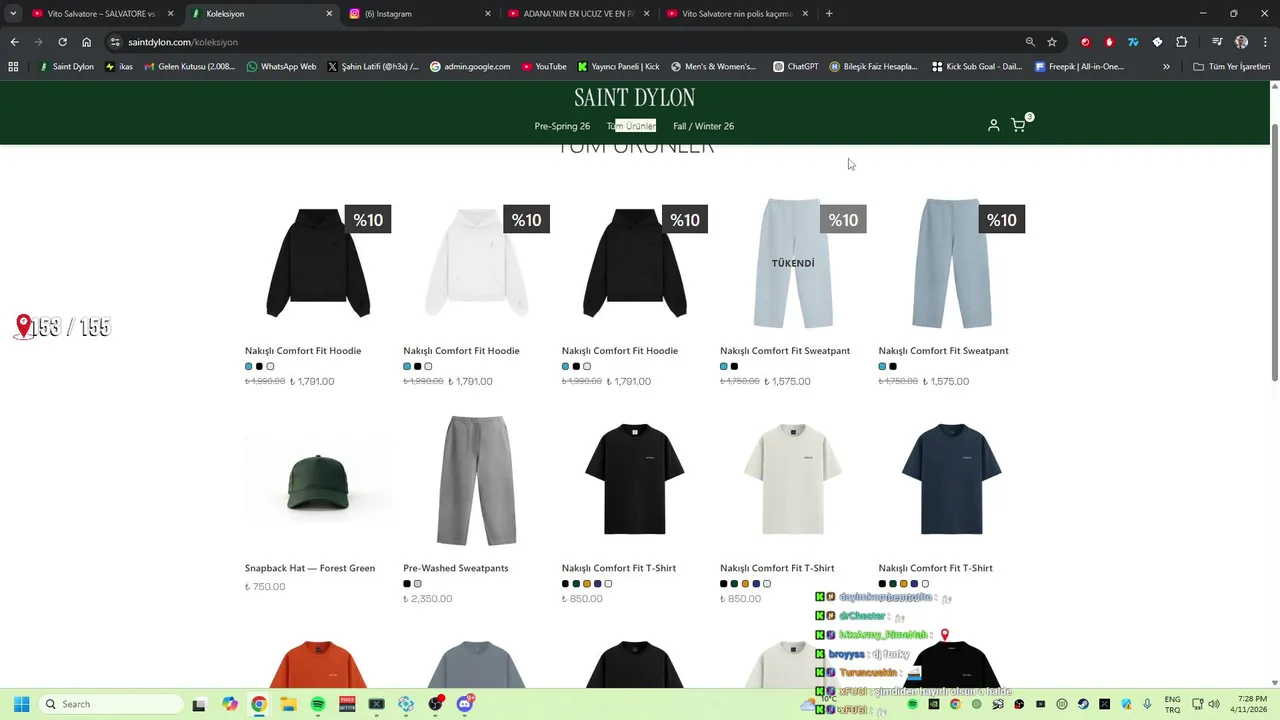Open Pre-Washed Sweatpants product link

pyautogui.click(x=456, y=568)
